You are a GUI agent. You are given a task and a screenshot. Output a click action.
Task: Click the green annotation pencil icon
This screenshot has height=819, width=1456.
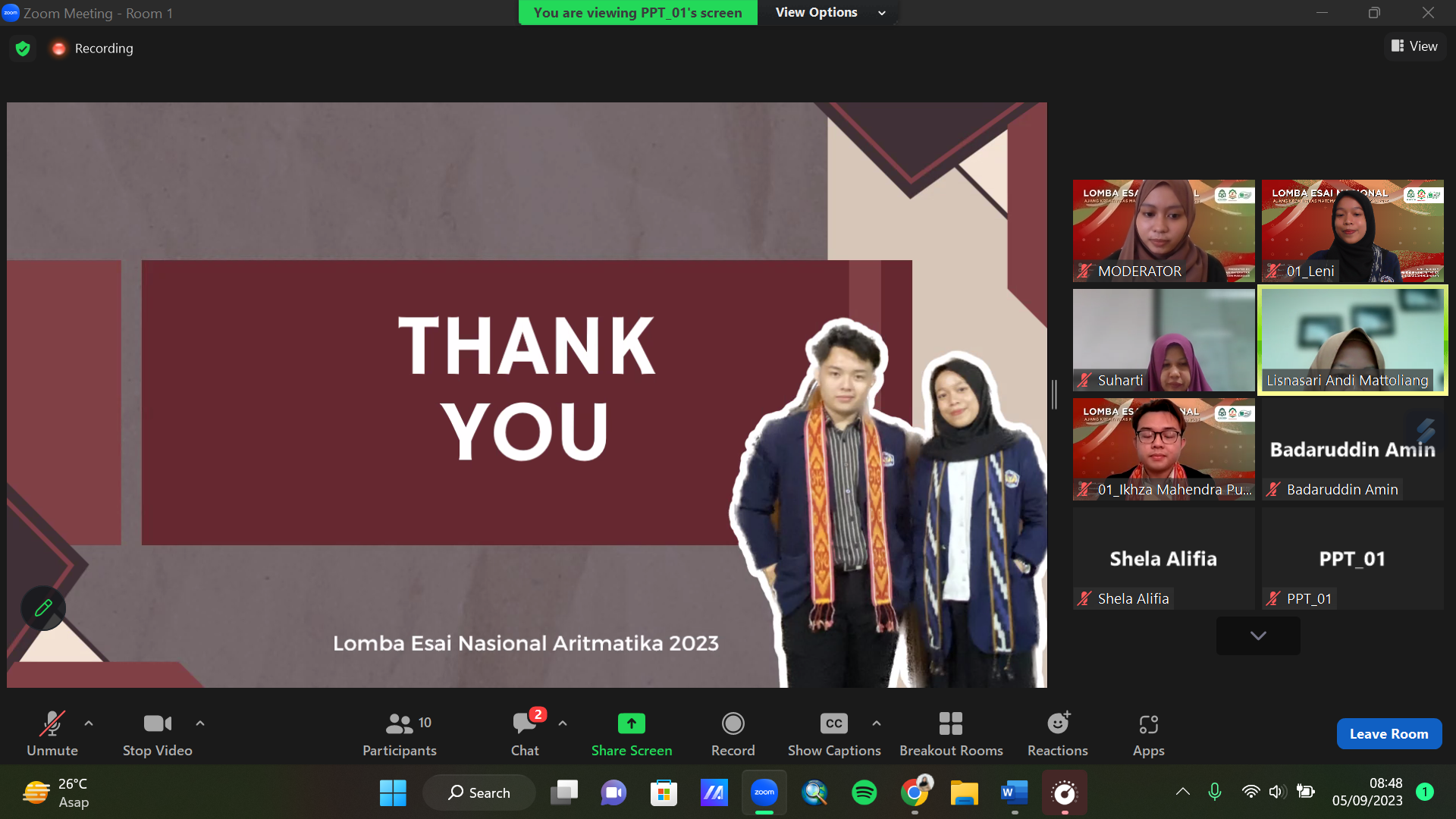[43, 607]
